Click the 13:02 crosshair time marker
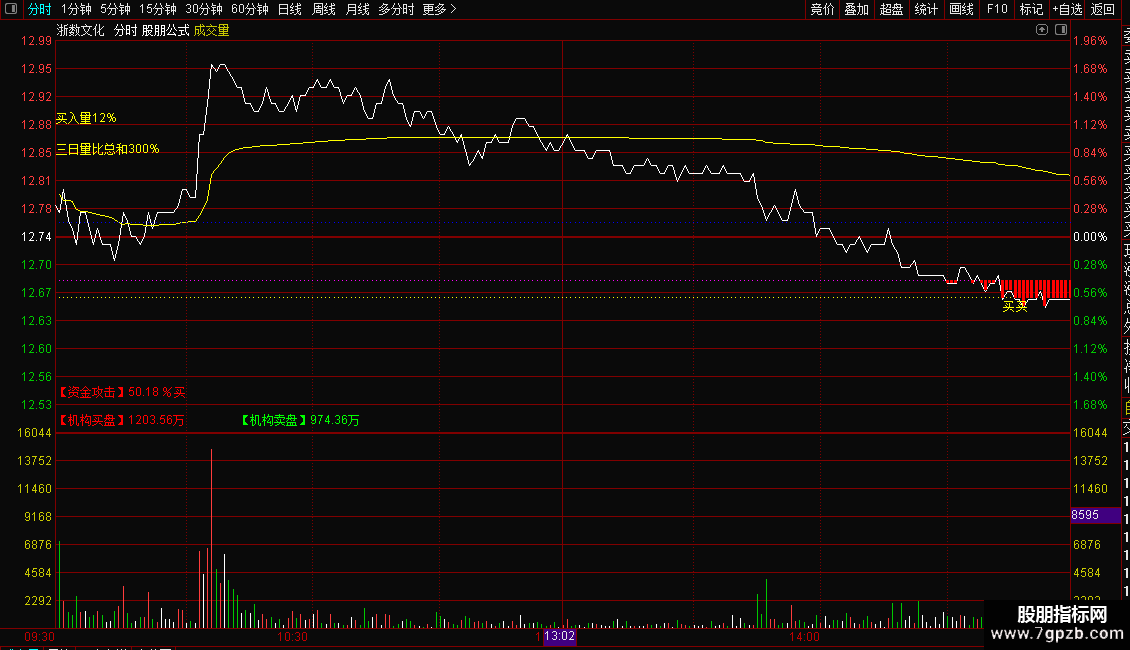The height and width of the screenshot is (650, 1130). click(x=559, y=636)
